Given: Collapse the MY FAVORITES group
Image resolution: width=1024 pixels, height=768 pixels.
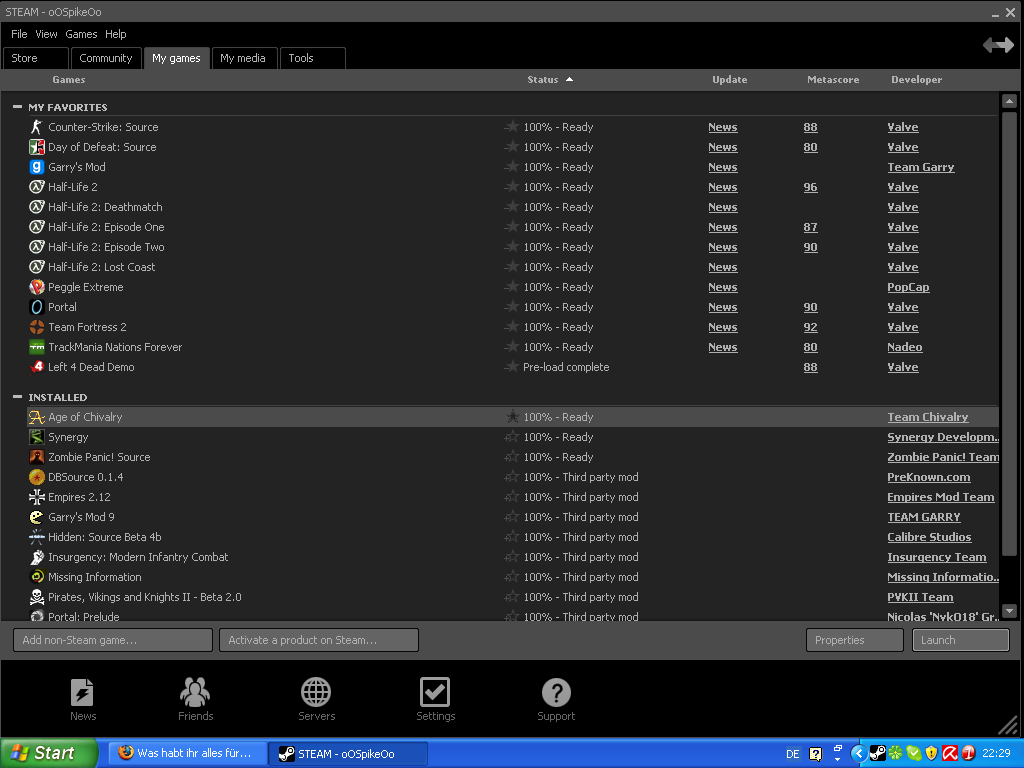Looking at the screenshot, I should [17, 107].
